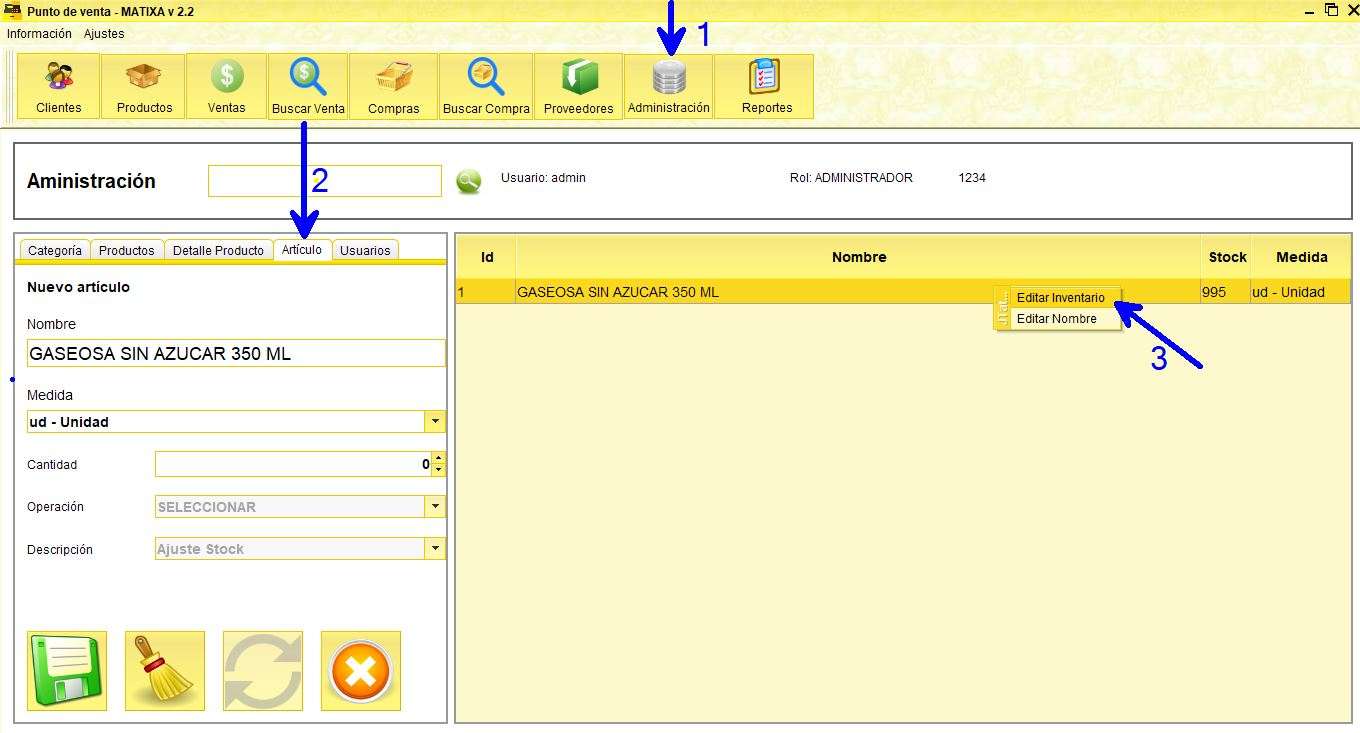This screenshot has height=733, width=1360.
Task: Open the Compras module
Action: point(394,85)
